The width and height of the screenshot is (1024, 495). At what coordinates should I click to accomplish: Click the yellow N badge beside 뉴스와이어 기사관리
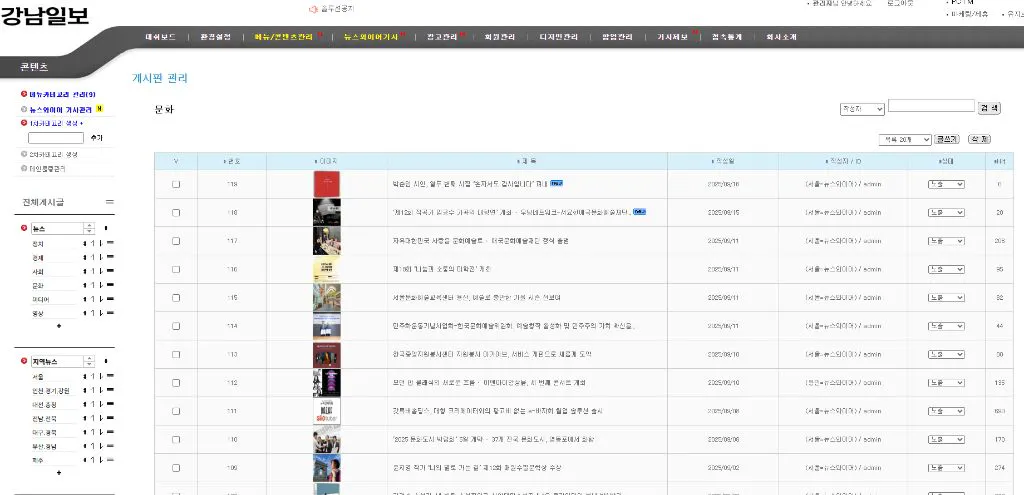coord(99,109)
